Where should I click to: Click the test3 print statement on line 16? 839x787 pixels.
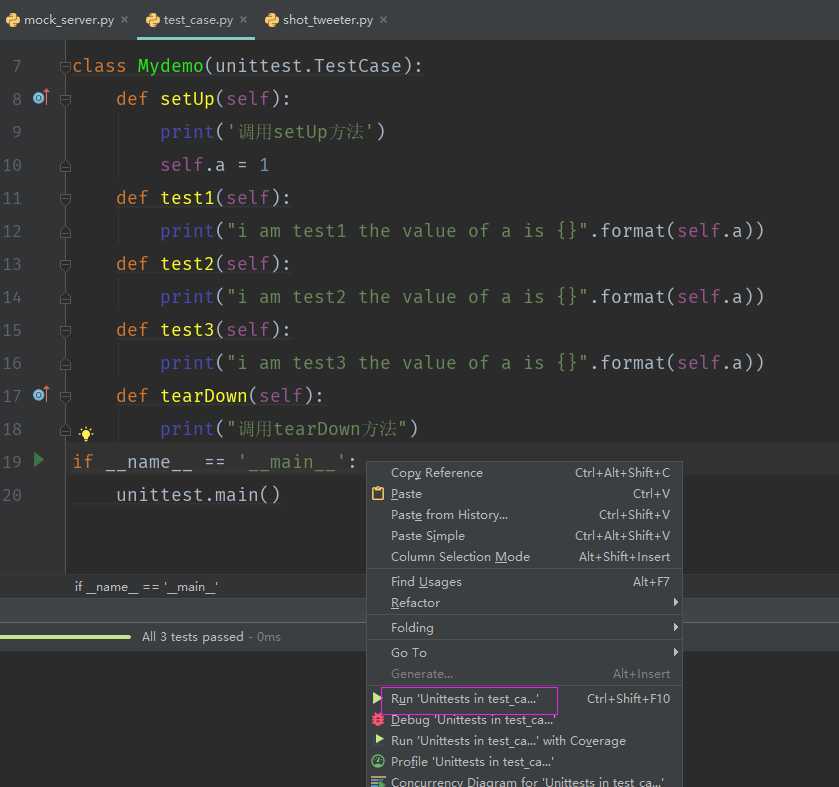(462, 363)
